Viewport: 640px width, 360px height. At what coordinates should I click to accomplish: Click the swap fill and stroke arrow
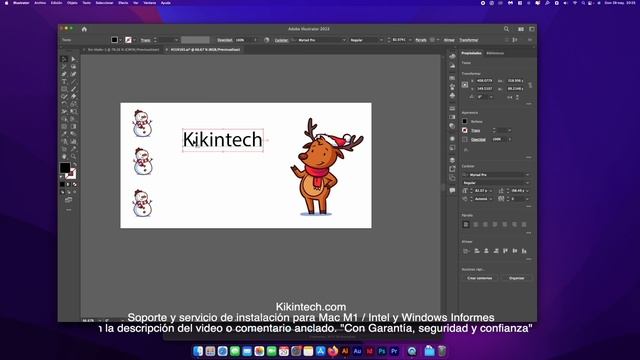(74, 164)
